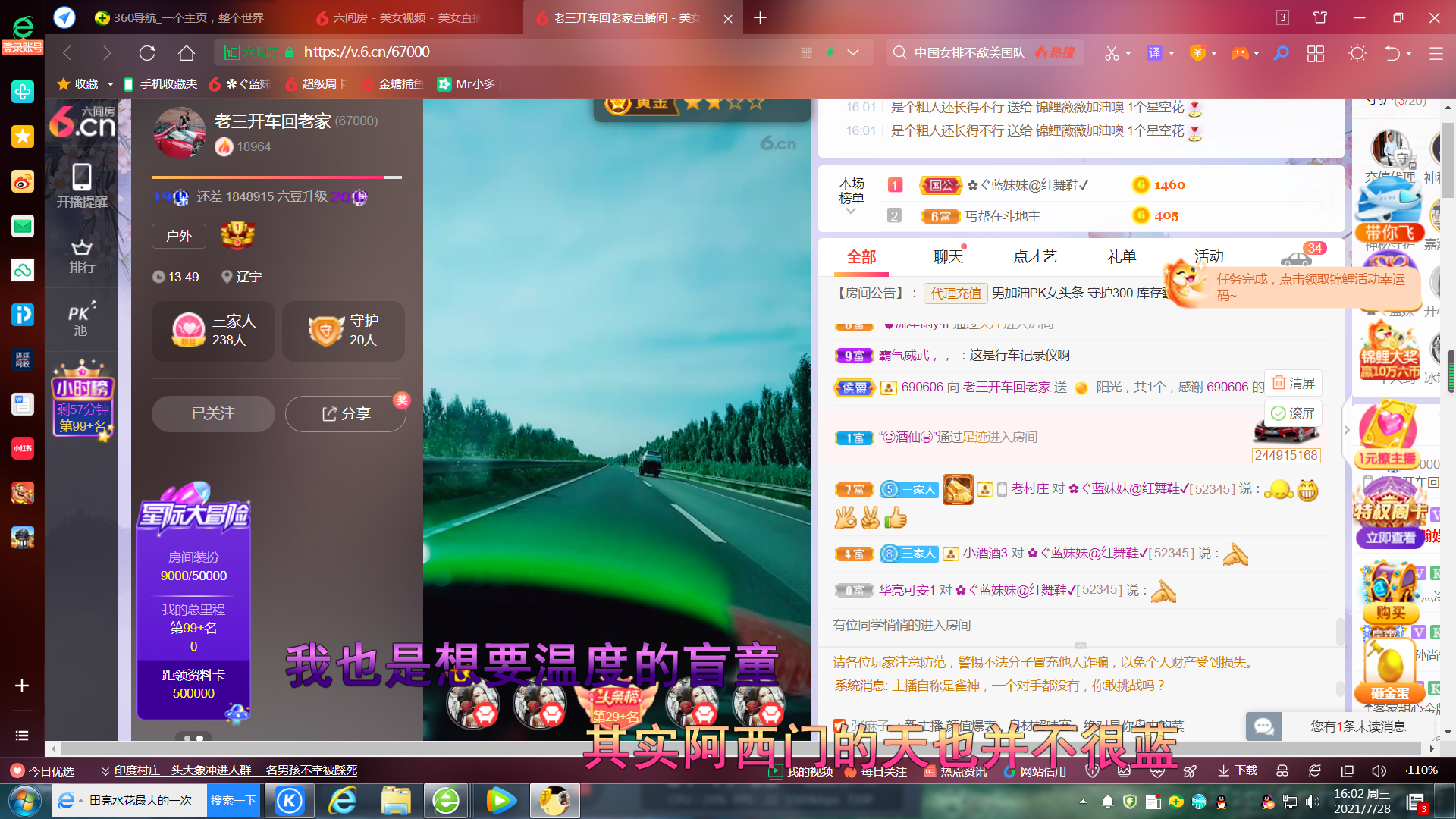Screen dimensions: 1456x819
Task: Open the 小时榜 hourly ranking badge
Action: [x=82, y=399]
